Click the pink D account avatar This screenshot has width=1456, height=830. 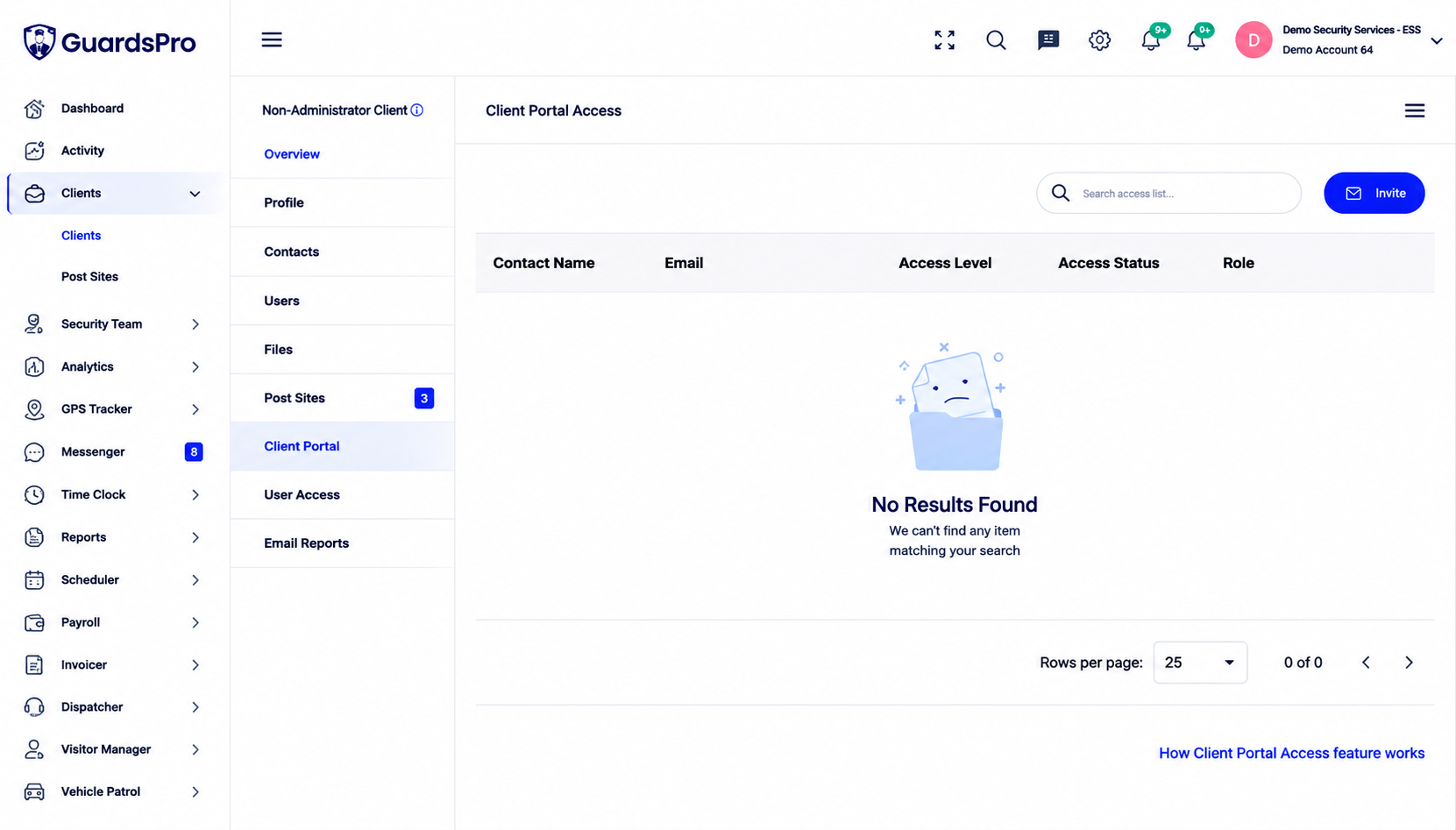(x=1254, y=40)
